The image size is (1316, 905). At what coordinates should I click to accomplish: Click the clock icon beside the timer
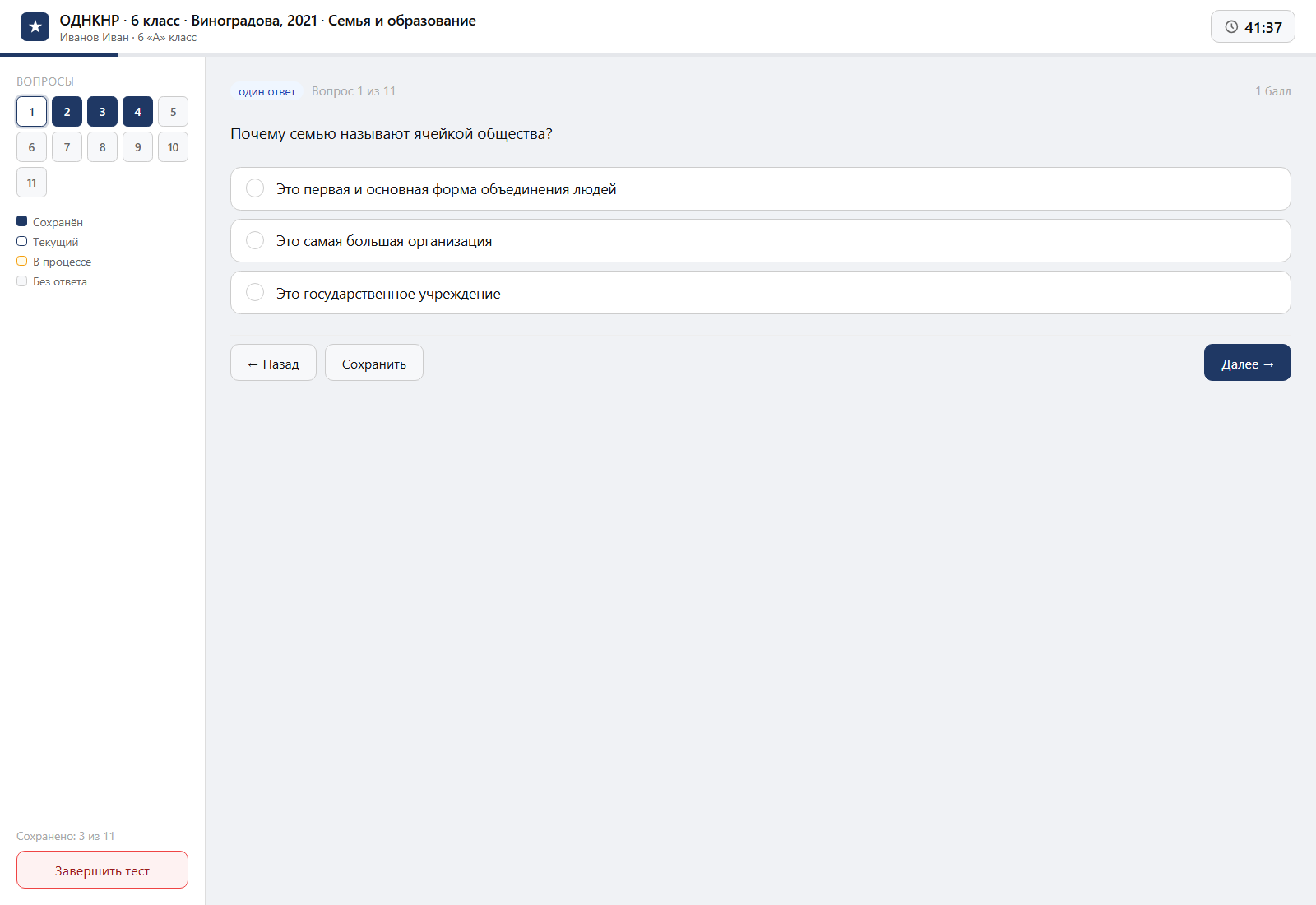point(1231,27)
